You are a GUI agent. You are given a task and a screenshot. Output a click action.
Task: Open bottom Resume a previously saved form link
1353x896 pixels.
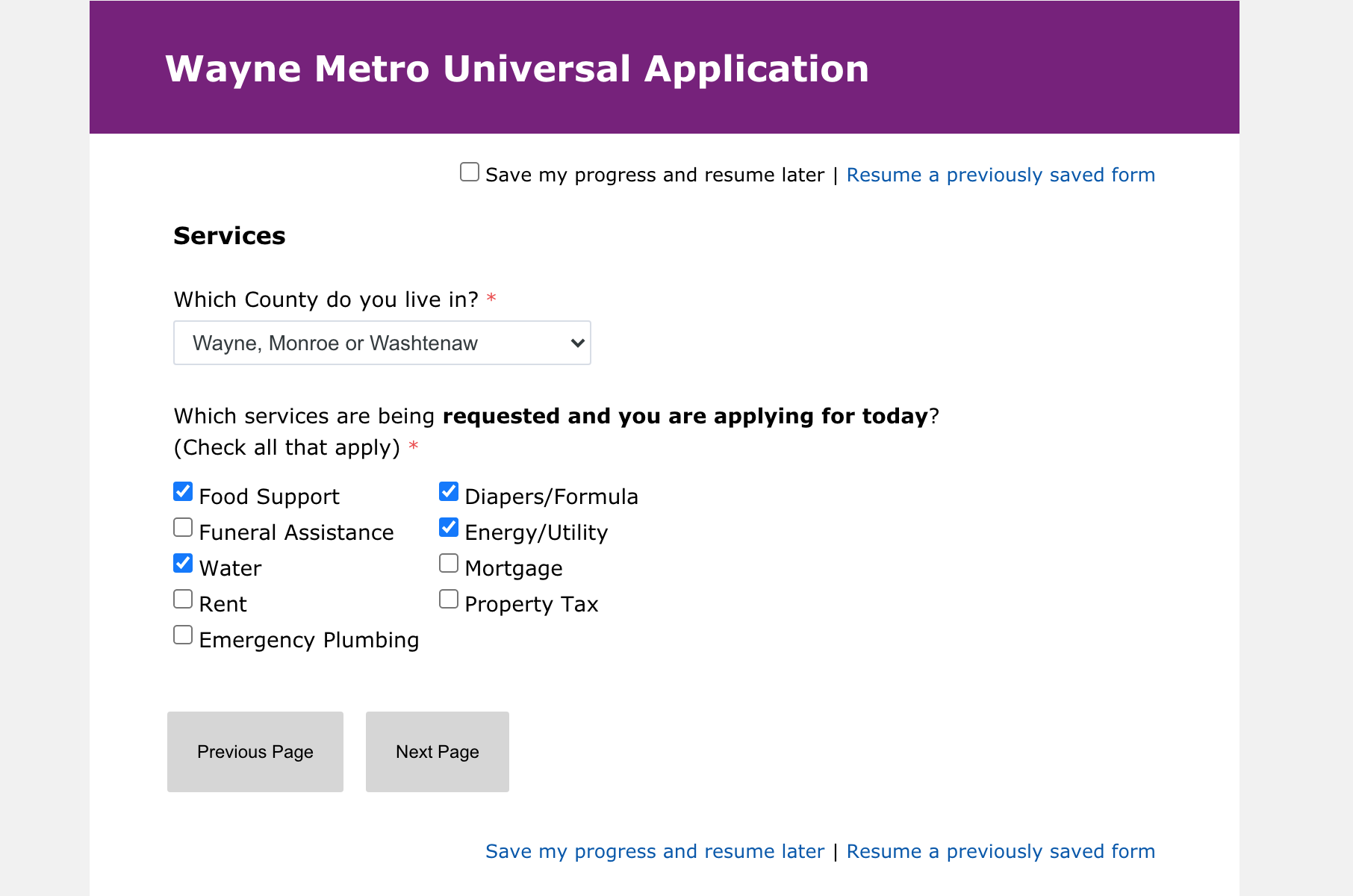pyautogui.click(x=1001, y=851)
